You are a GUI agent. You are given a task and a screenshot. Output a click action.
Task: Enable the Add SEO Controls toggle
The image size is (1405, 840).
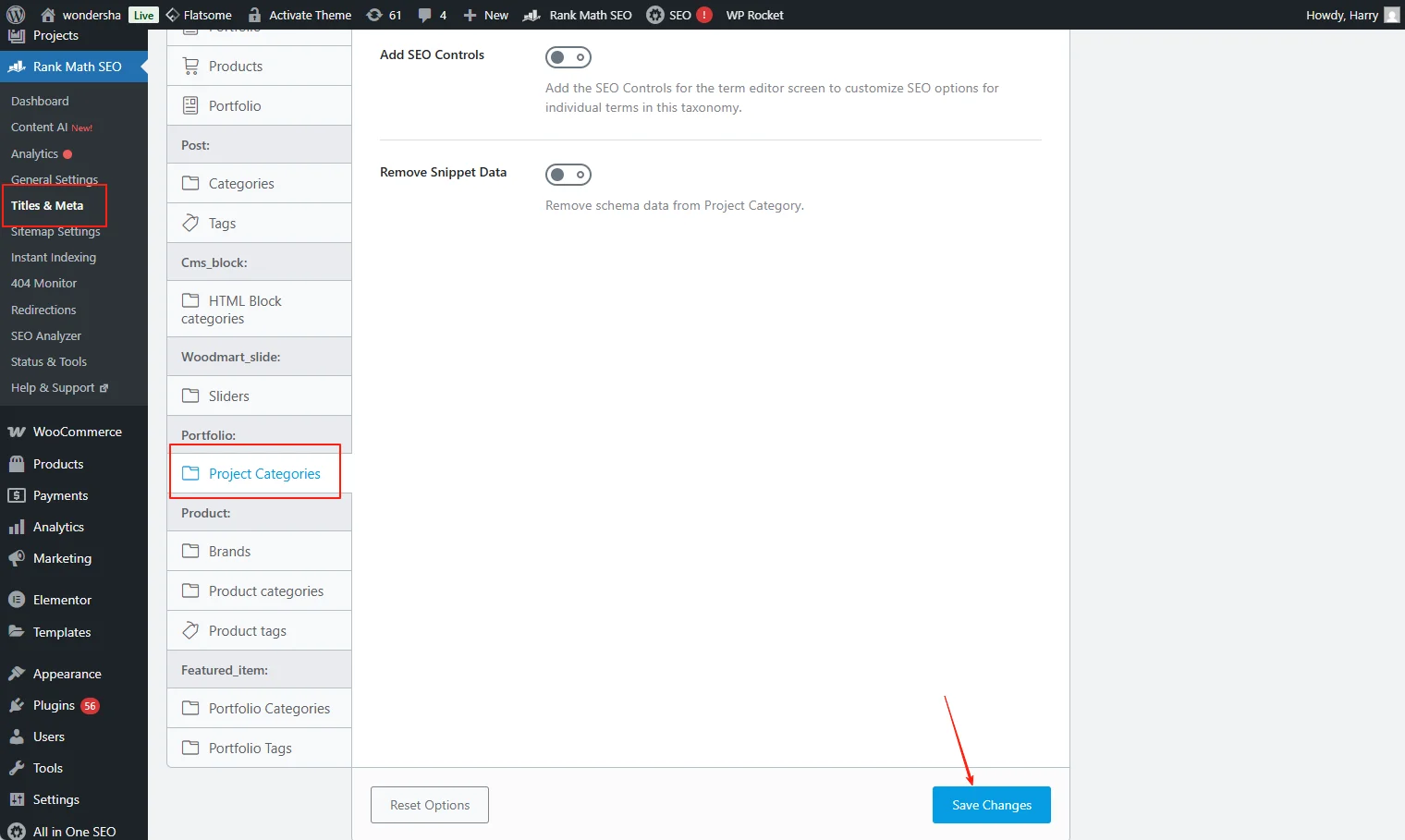(568, 57)
